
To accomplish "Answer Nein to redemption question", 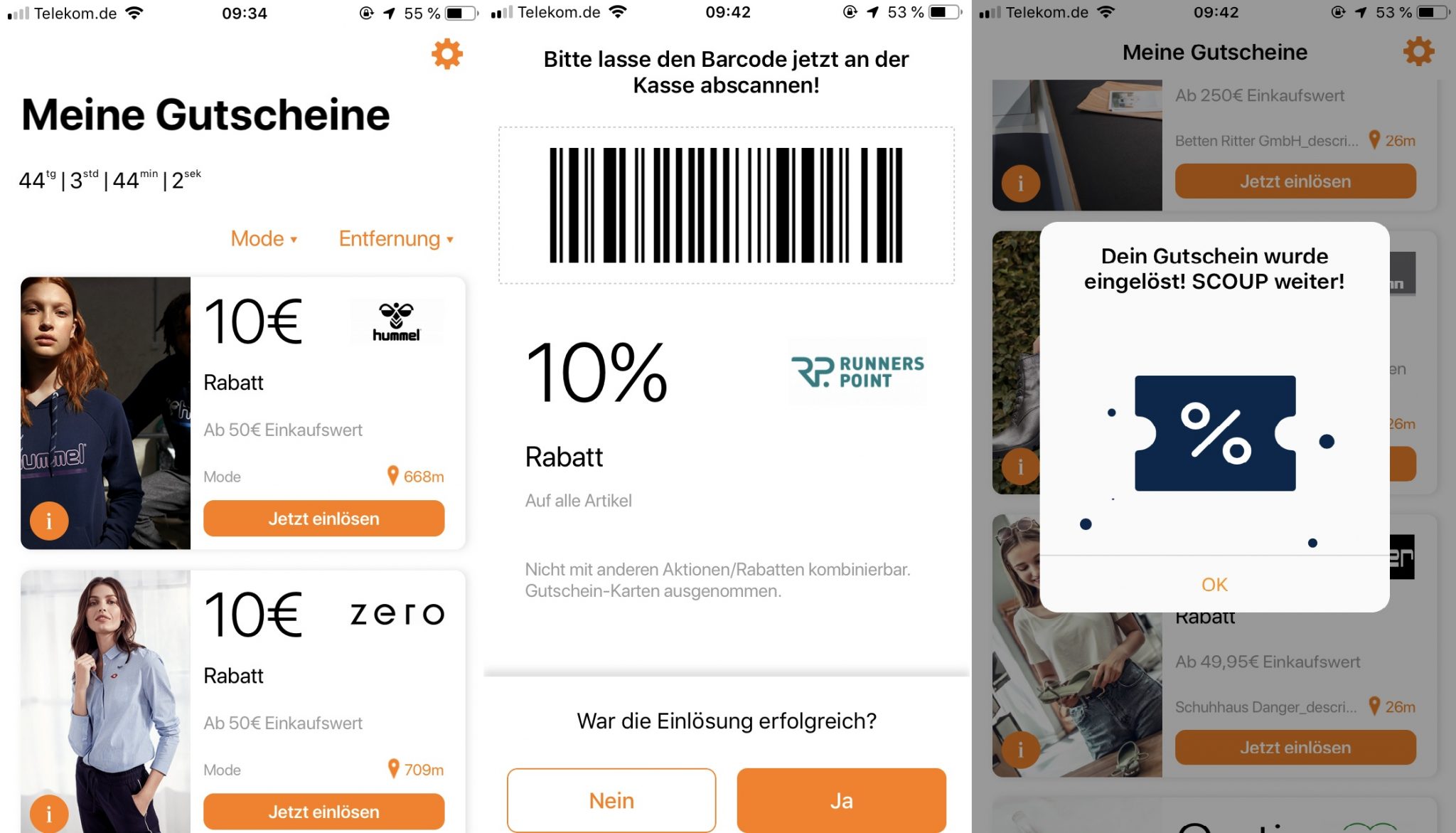I will click(611, 800).
